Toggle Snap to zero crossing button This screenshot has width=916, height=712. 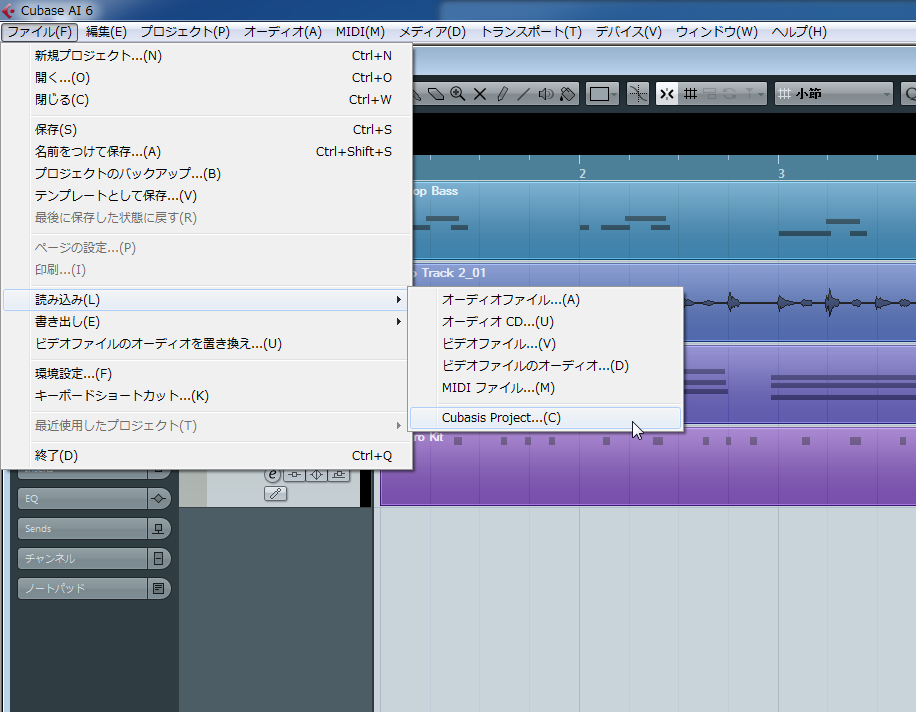[x=638, y=94]
